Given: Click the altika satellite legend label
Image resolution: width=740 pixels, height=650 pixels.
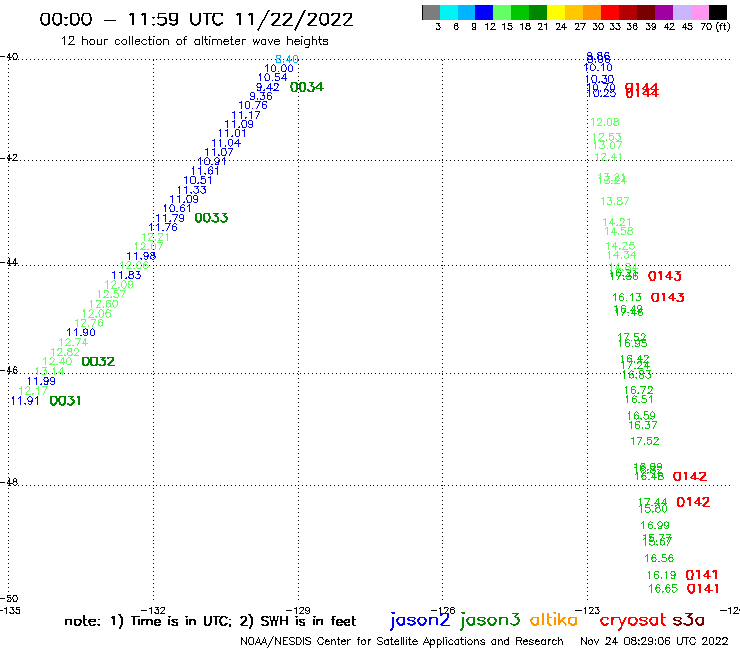Looking at the screenshot, I should 554,620.
